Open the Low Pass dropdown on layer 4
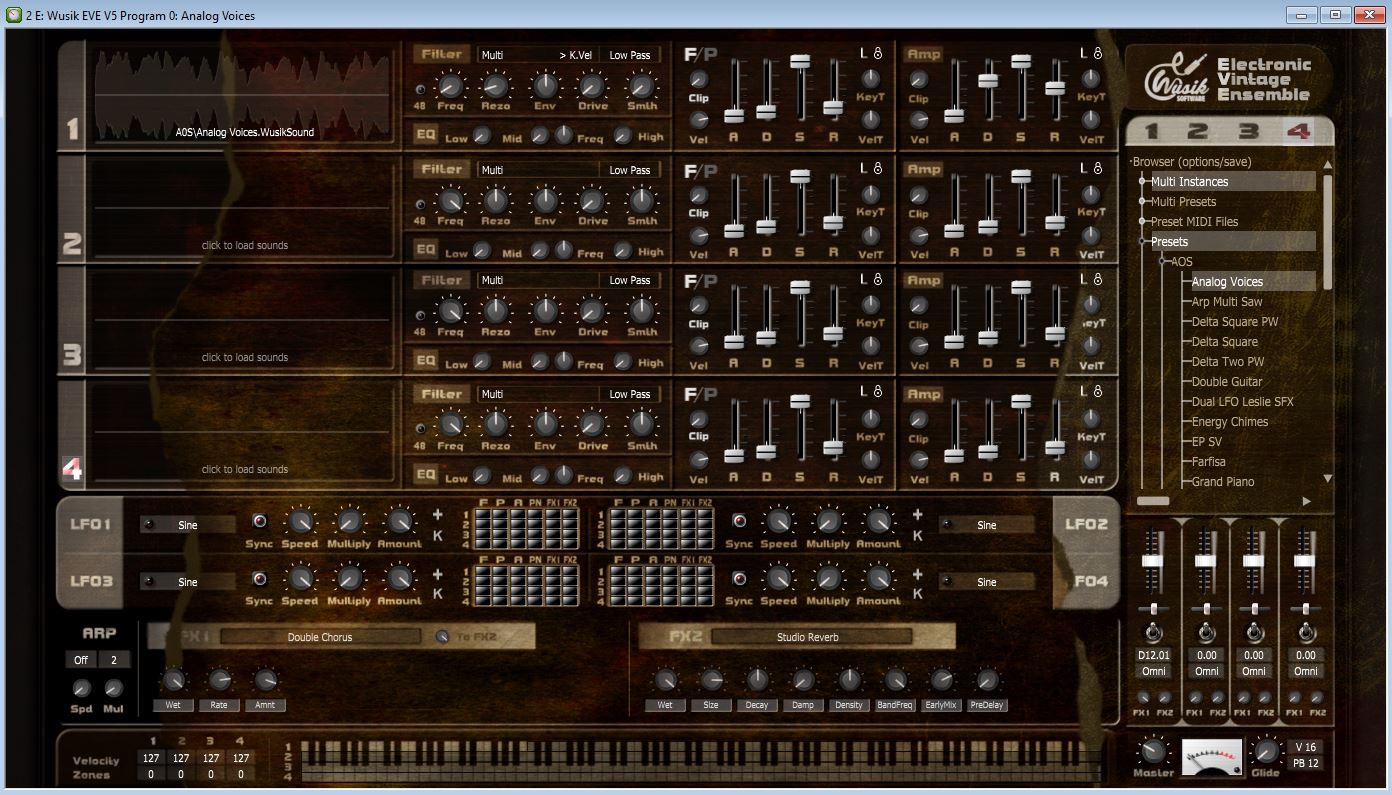 630,394
